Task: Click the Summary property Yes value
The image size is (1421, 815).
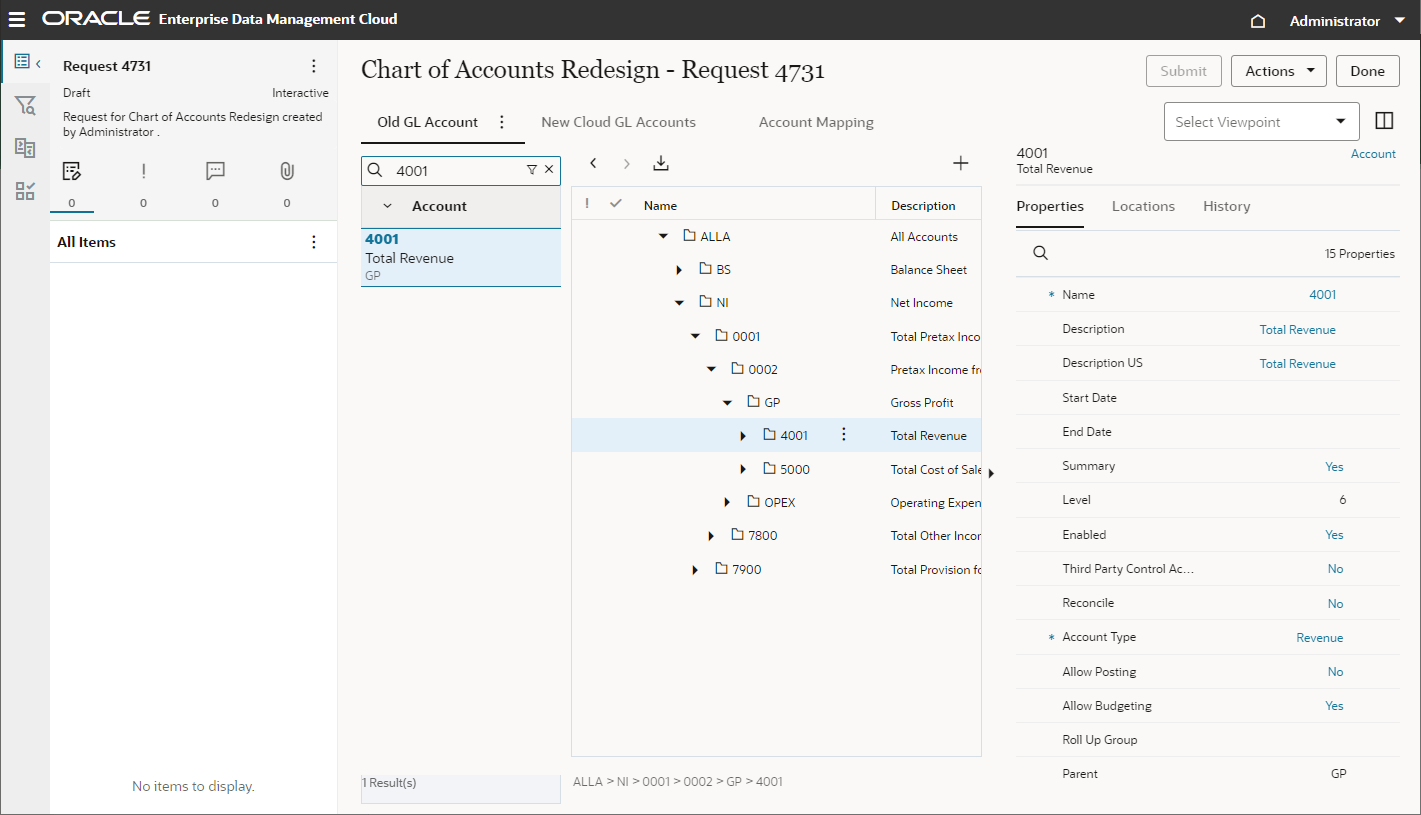Action: pos(1334,467)
